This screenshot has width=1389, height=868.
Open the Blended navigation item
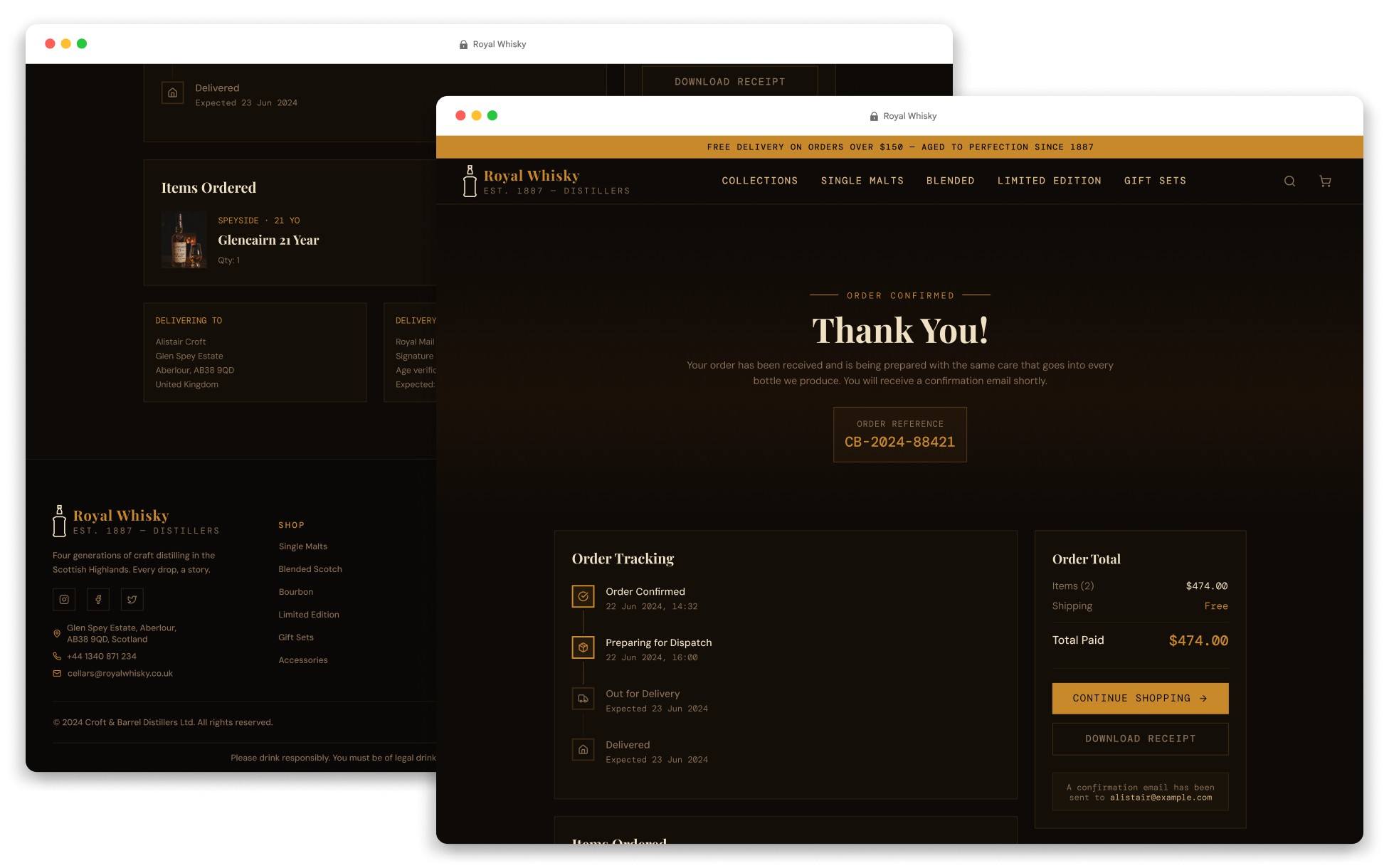(x=951, y=181)
